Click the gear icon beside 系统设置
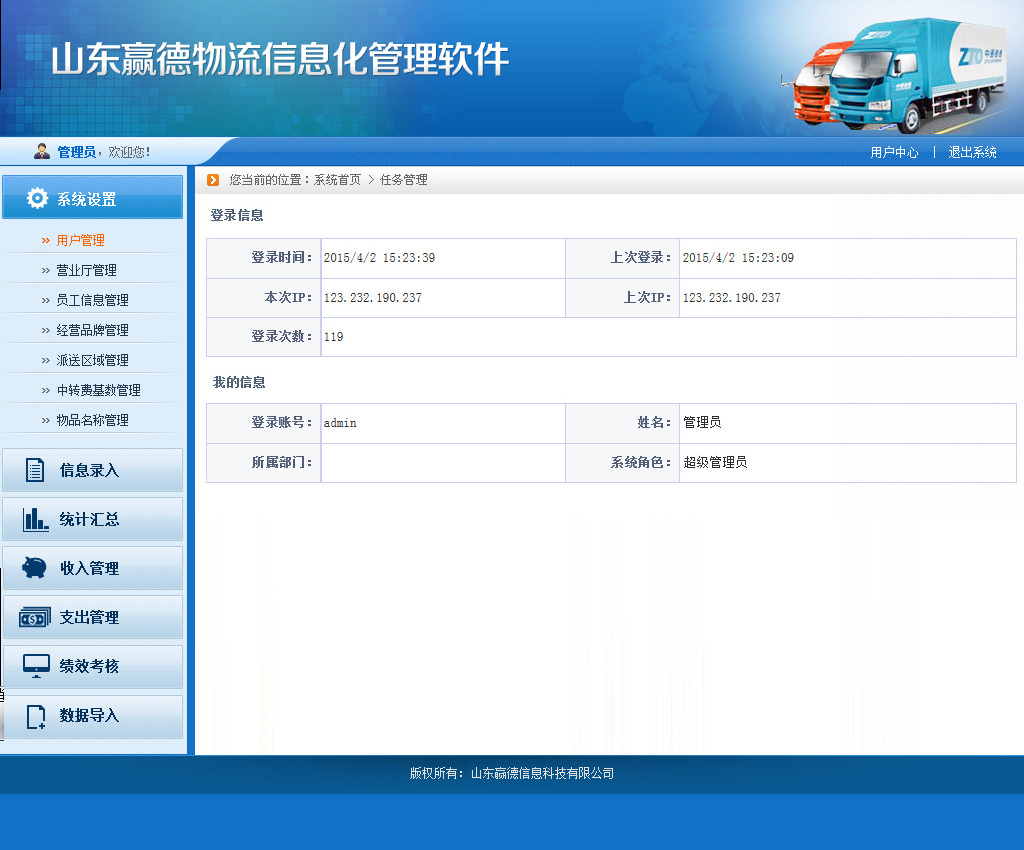 tap(37, 198)
